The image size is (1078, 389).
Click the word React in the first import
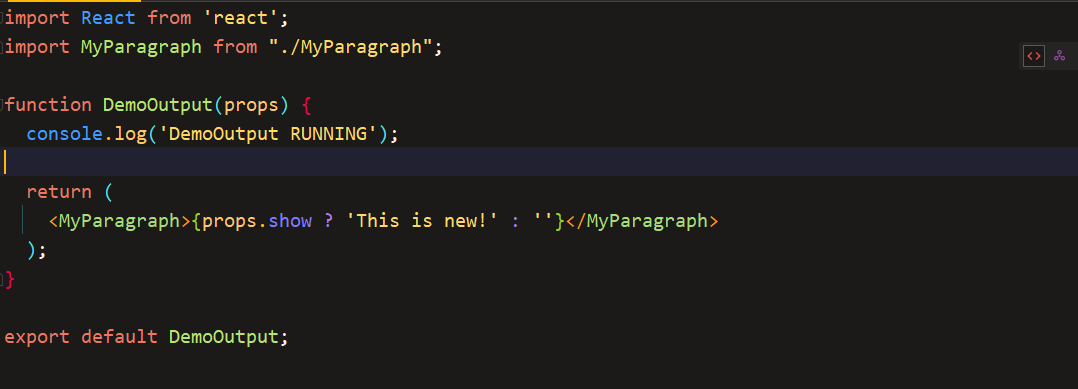point(109,19)
